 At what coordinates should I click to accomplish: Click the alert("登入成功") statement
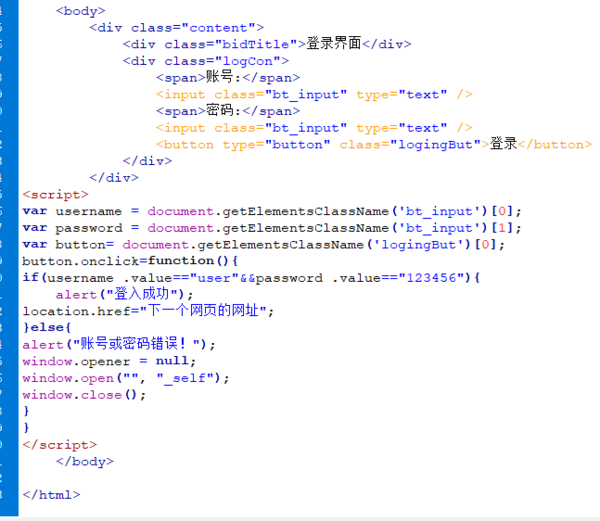tap(124, 294)
